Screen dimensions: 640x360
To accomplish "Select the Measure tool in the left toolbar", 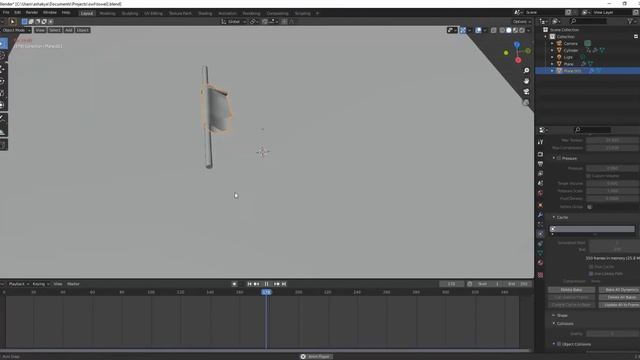I will click(2, 131).
